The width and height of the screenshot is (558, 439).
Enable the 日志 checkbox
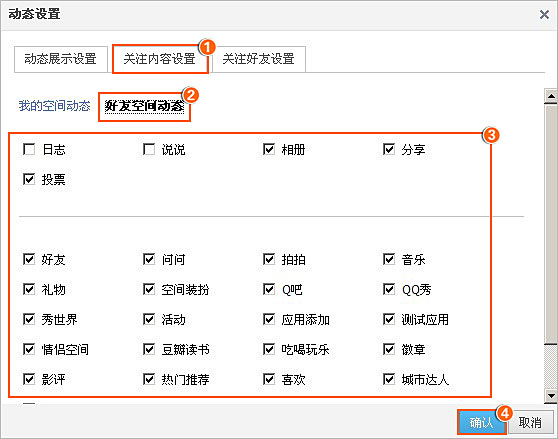(29, 149)
